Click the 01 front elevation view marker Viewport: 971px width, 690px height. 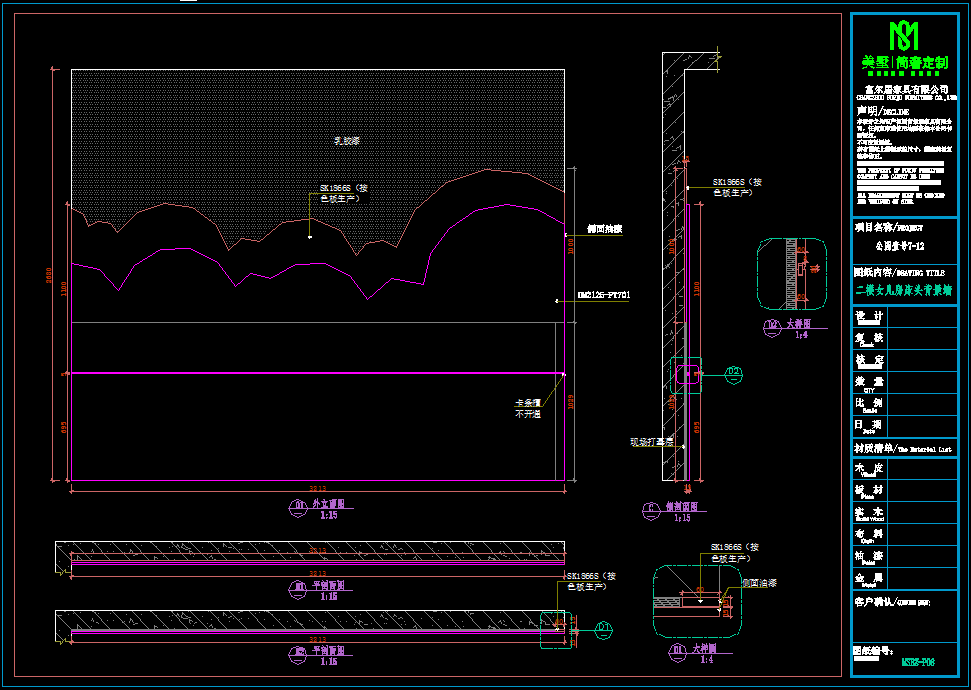(299, 506)
